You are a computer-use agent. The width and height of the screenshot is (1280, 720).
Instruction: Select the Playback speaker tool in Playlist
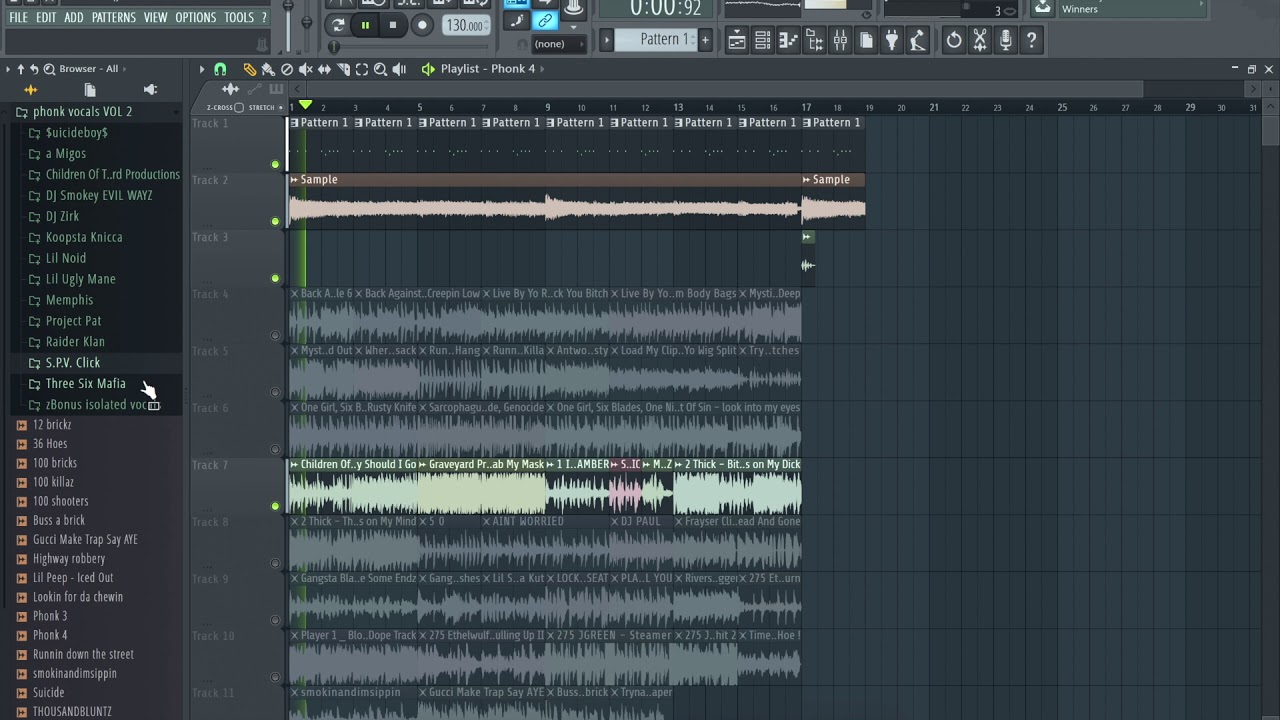coord(399,69)
